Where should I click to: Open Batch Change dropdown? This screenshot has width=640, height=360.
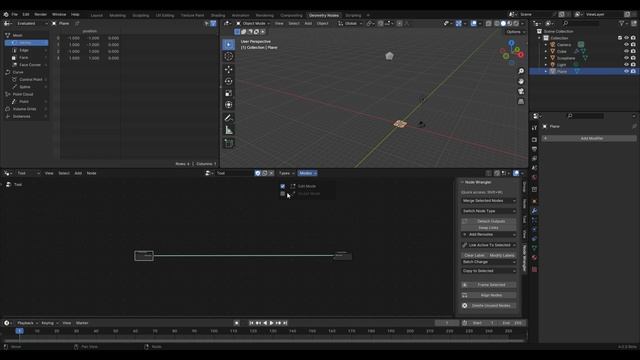pyautogui.click(x=489, y=262)
